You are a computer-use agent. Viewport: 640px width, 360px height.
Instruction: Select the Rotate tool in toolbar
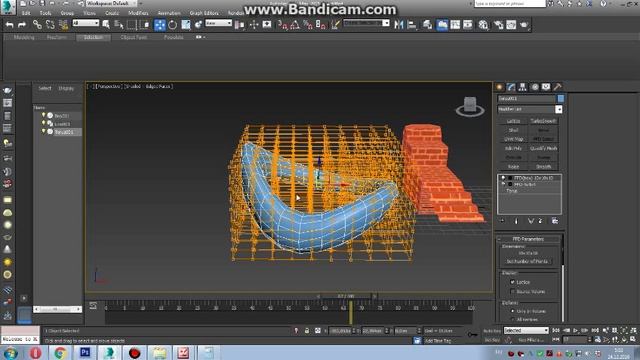[x=173, y=25]
